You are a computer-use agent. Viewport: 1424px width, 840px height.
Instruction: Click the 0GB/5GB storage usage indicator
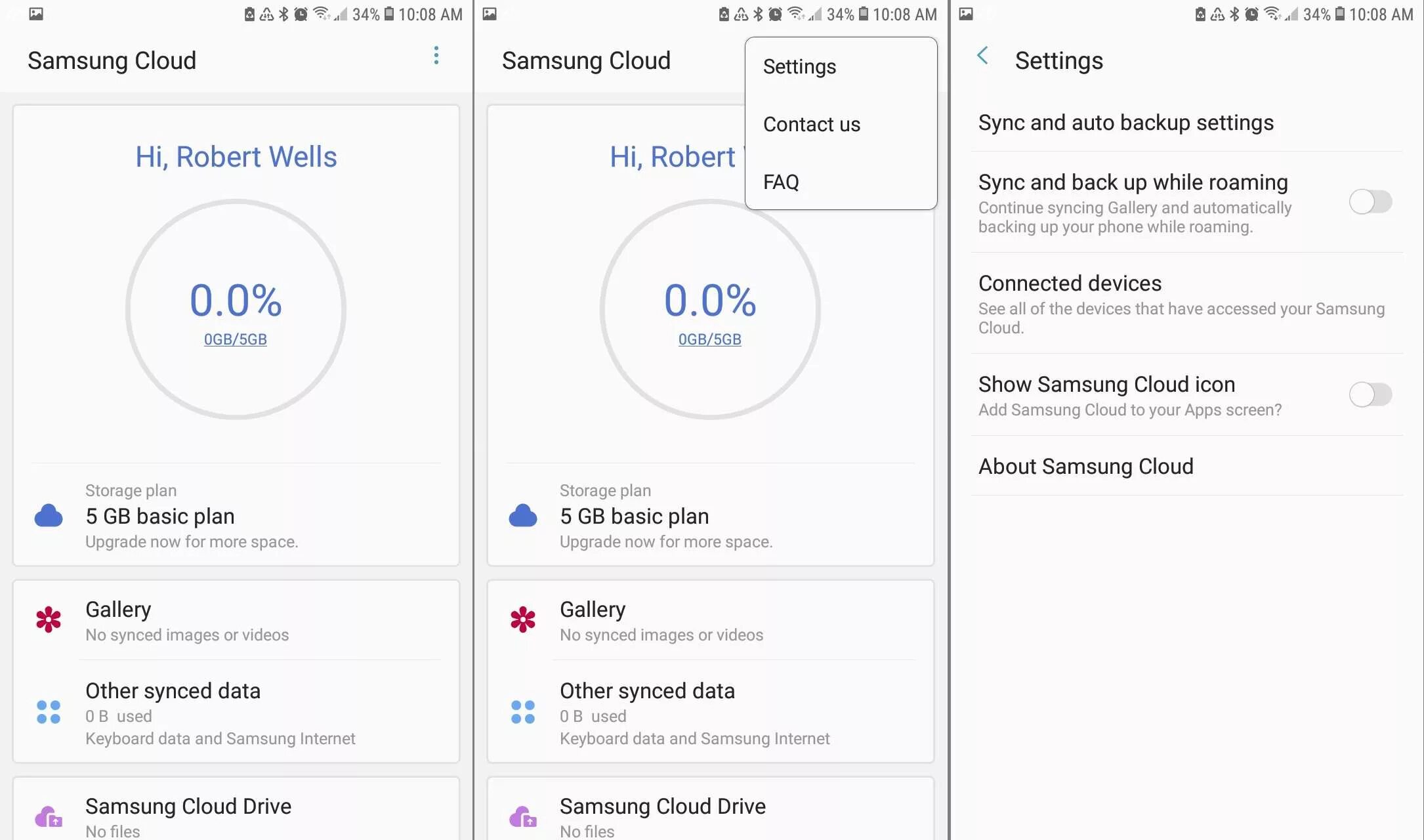(235, 339)
